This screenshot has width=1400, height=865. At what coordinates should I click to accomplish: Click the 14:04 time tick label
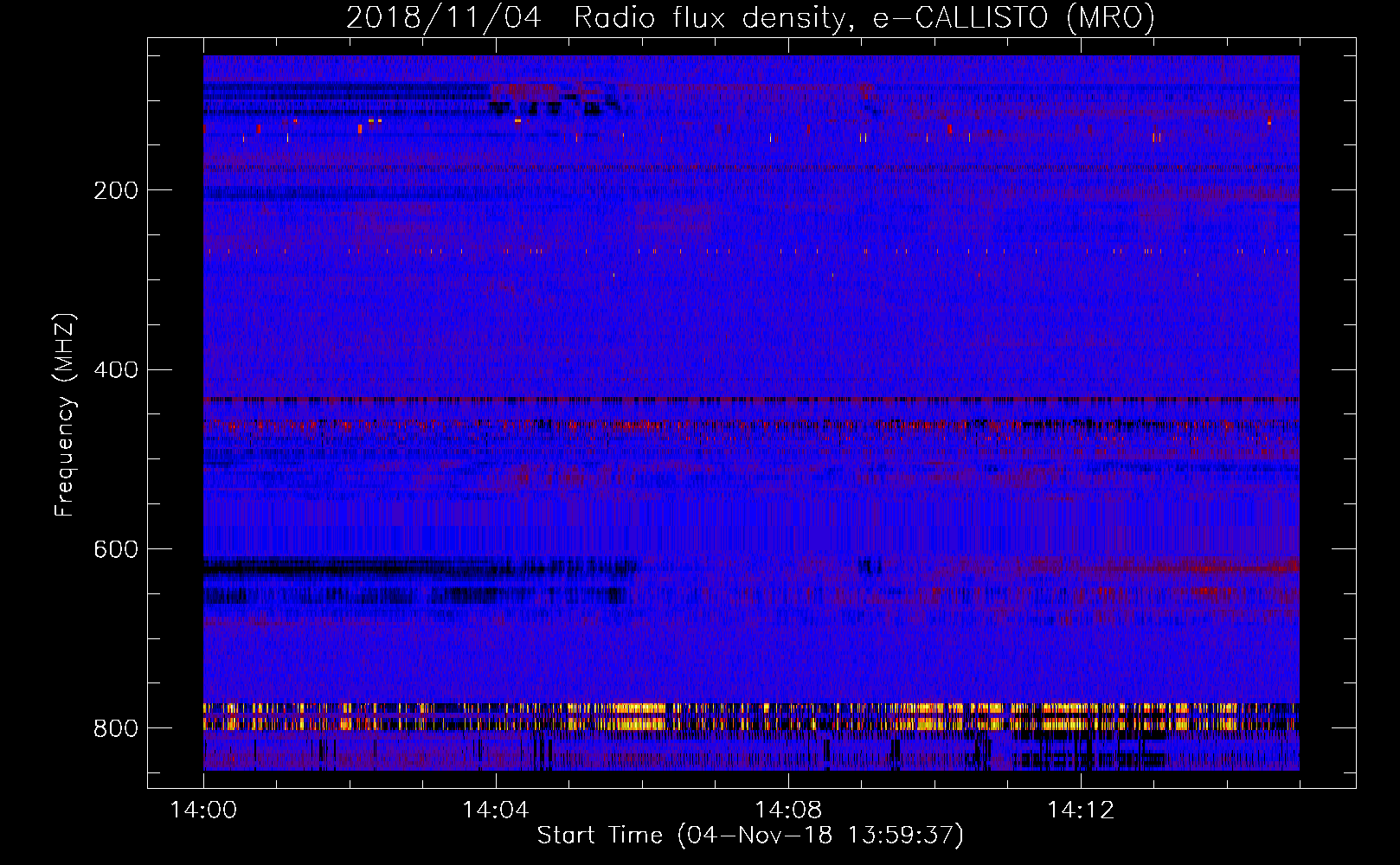(496, 810)
